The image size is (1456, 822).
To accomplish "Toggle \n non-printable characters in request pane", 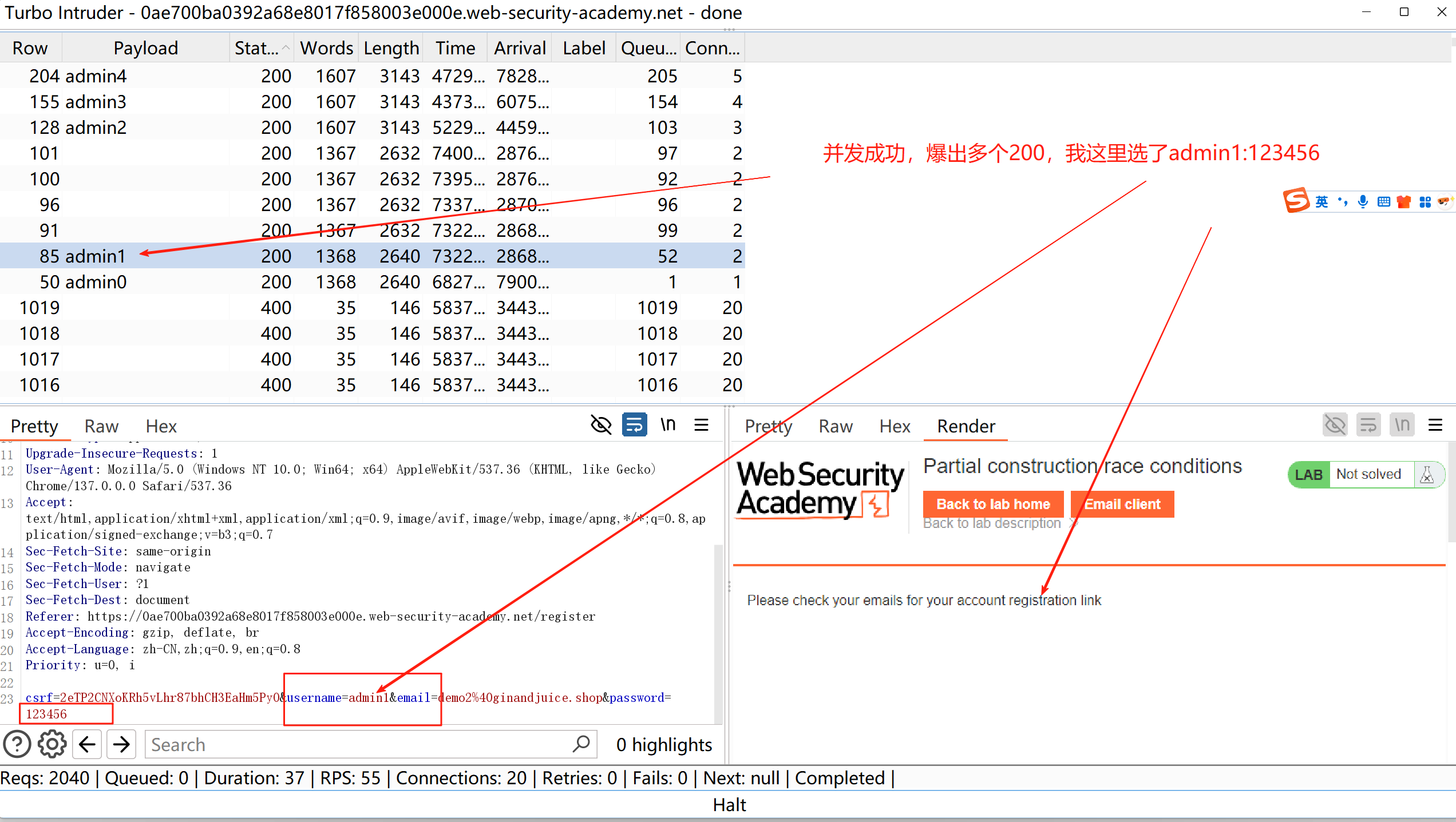I will pos(668,425).
